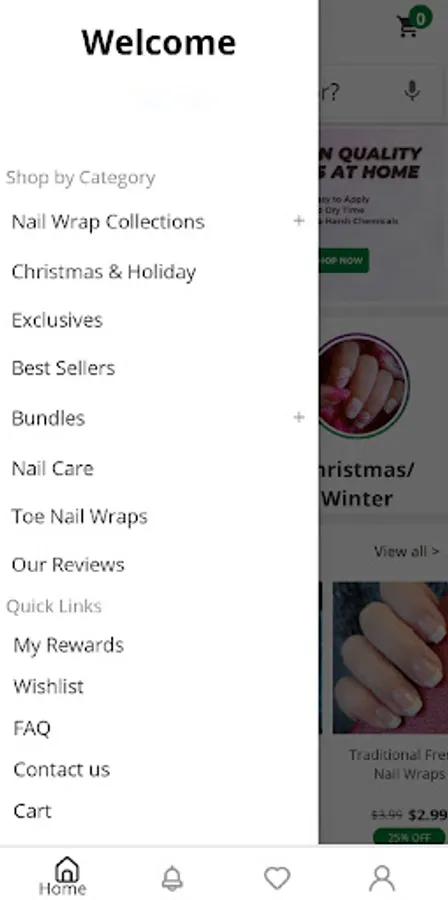Viewport: 448px width, 900px height.
Task: Tap the microphone voice search icon
Action: pyautogui.click(x=412, y=91)
